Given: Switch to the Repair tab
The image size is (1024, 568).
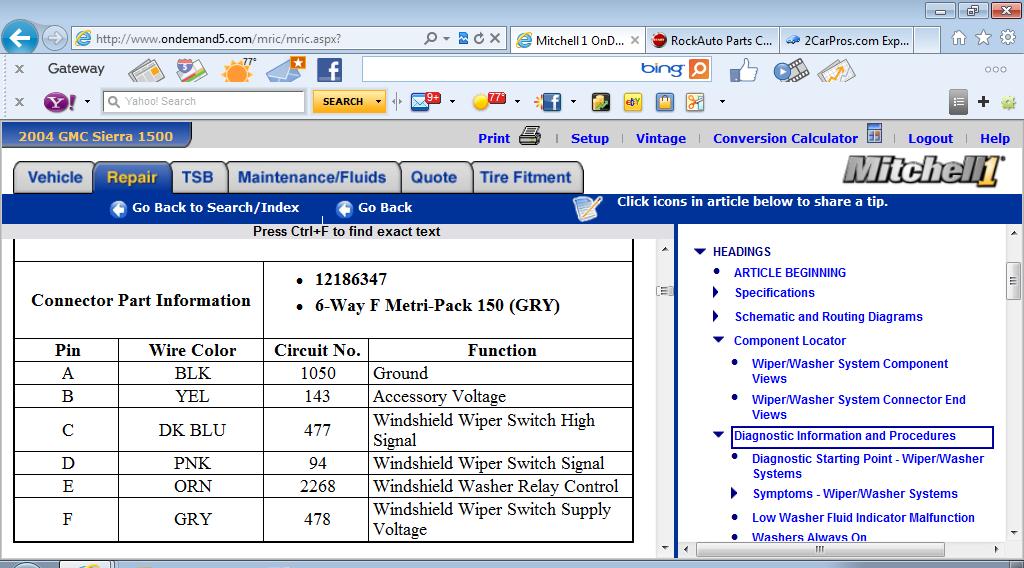Looking at the screenshot, I should (132, 178).
